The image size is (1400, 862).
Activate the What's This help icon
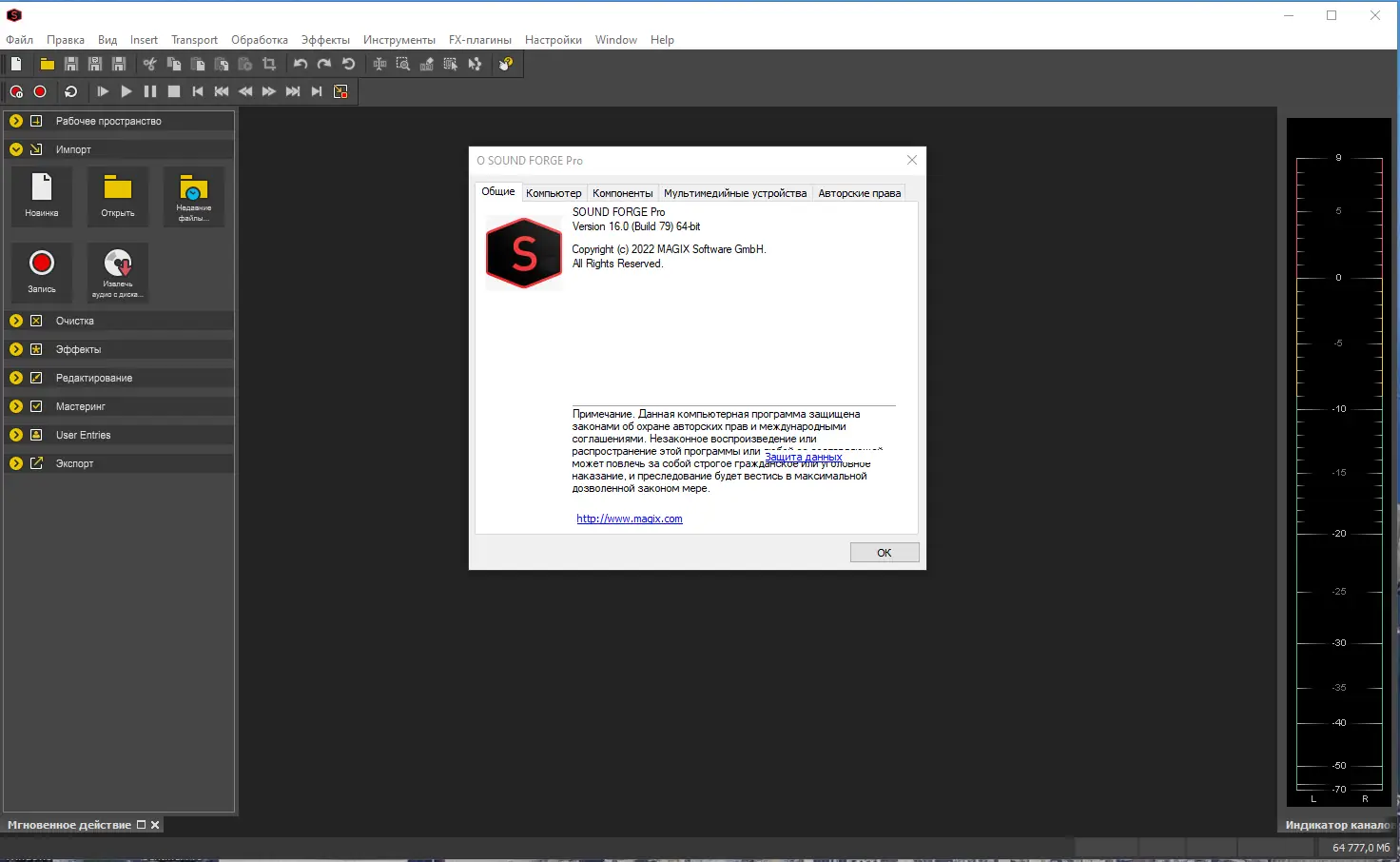point(503,64)
